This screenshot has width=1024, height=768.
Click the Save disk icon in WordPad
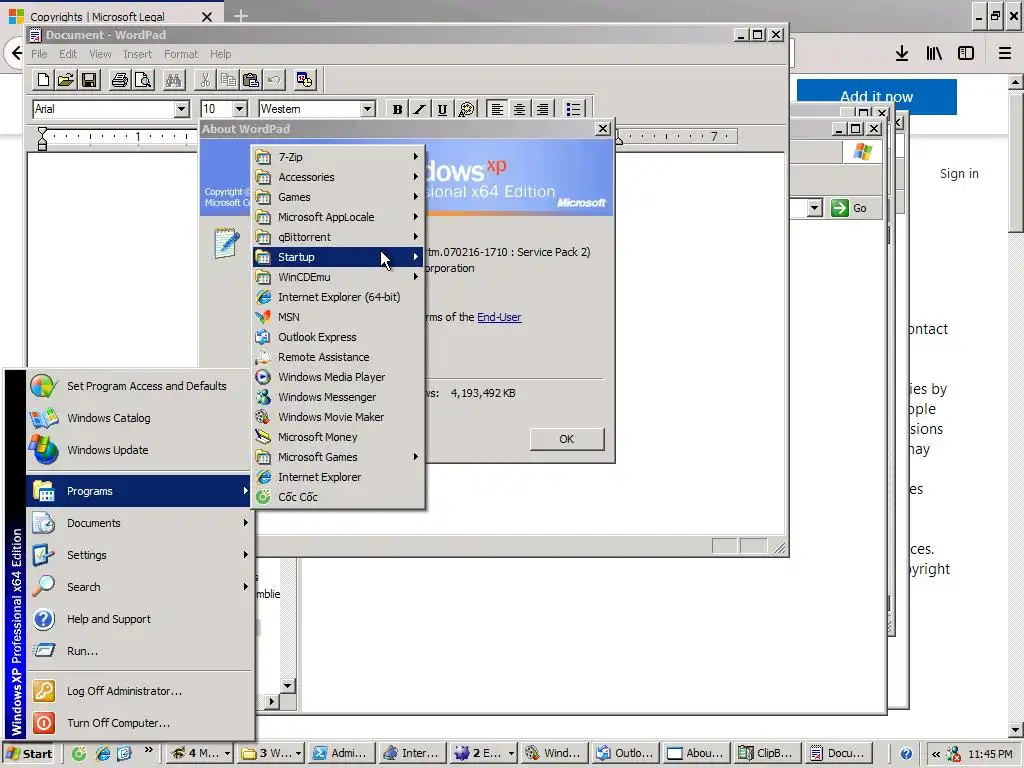pos(89,80)
